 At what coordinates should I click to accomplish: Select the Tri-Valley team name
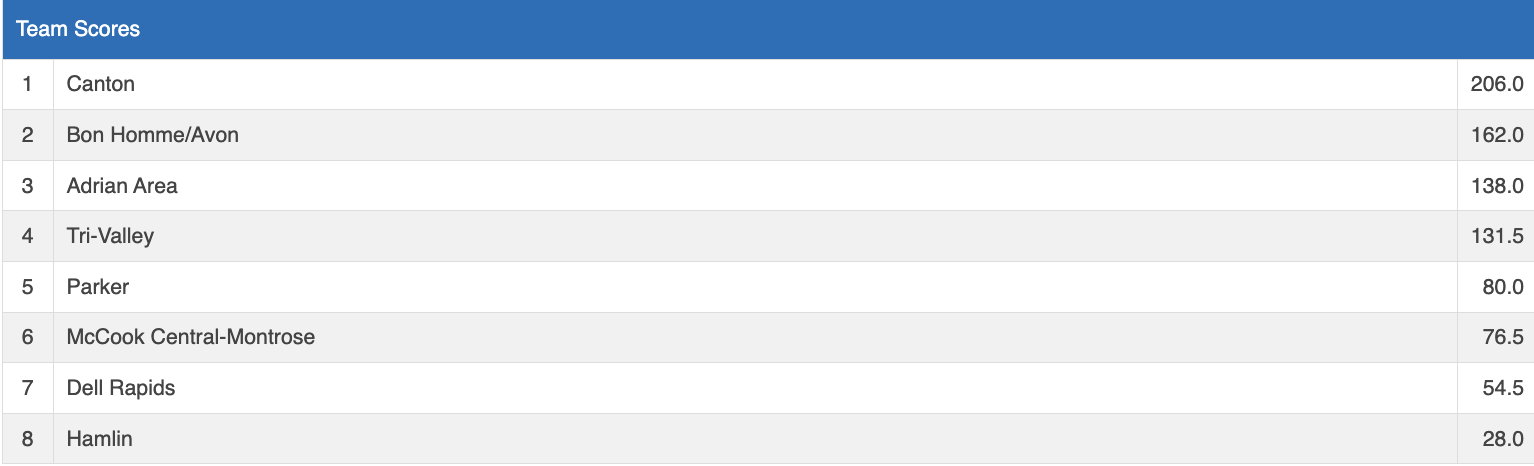pyautogui.click(x=110, y=236)
